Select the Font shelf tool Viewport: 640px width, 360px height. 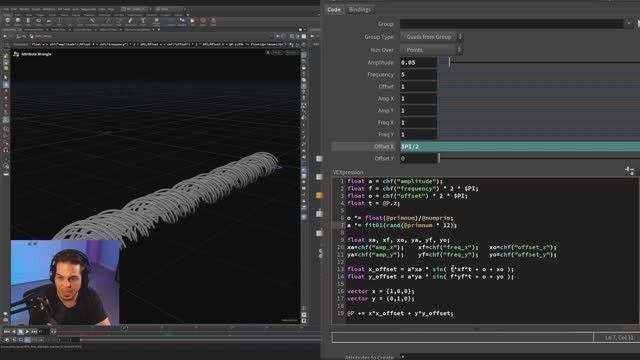(x=143, y=21)
